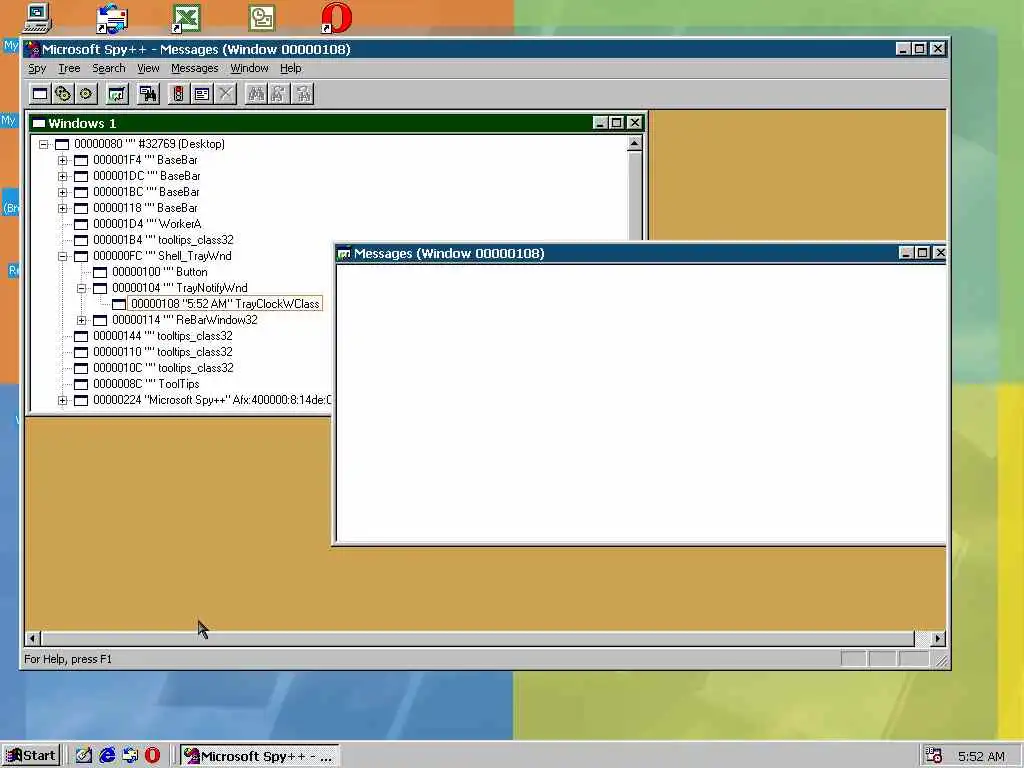Expand the 000001F4 BaseBar node
The height and width of the screenshot is (768, 1024).
click(63, 160)
